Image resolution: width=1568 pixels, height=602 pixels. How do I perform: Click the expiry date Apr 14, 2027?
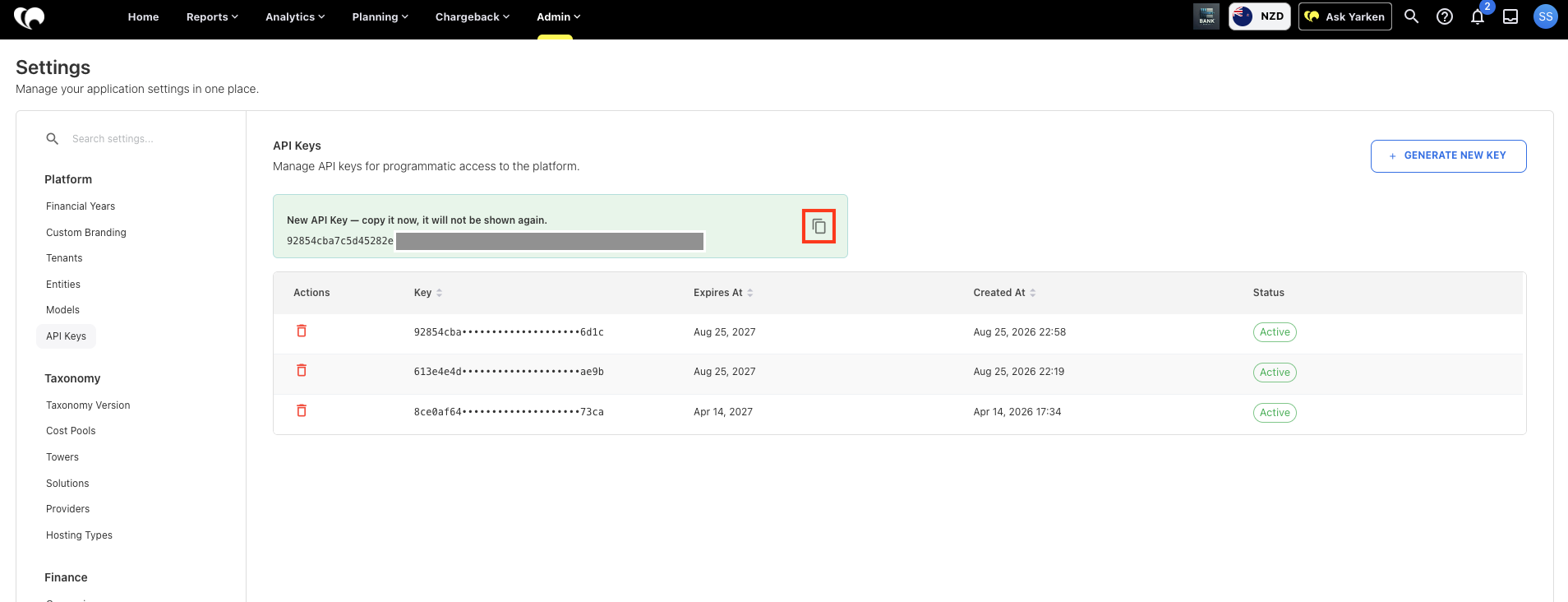click(723, 412)
